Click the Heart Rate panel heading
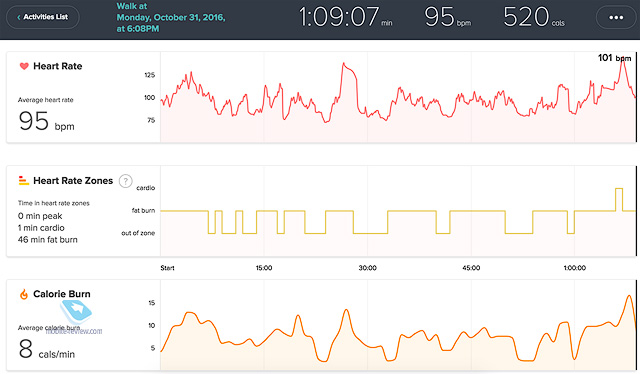640x374 pixels. 58,66
